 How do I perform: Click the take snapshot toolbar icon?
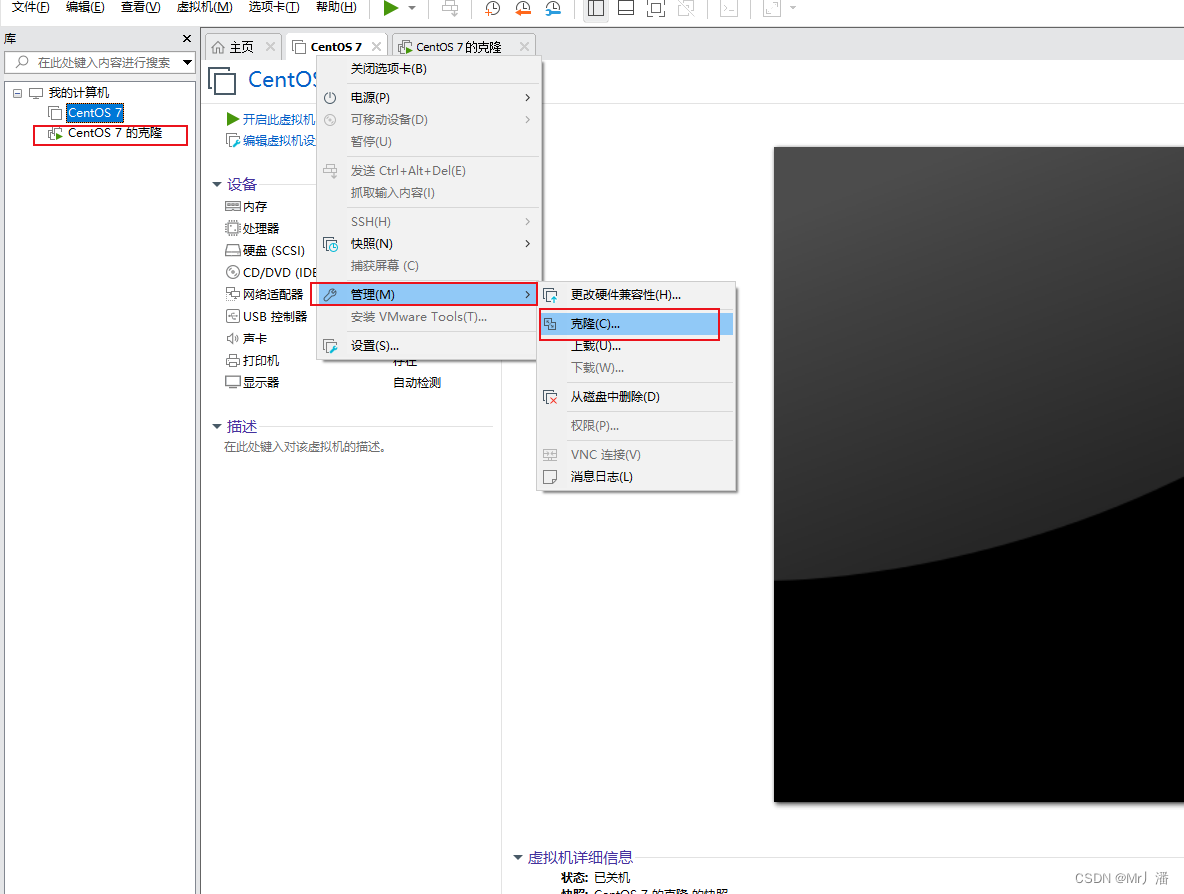(x=492, y=8)
